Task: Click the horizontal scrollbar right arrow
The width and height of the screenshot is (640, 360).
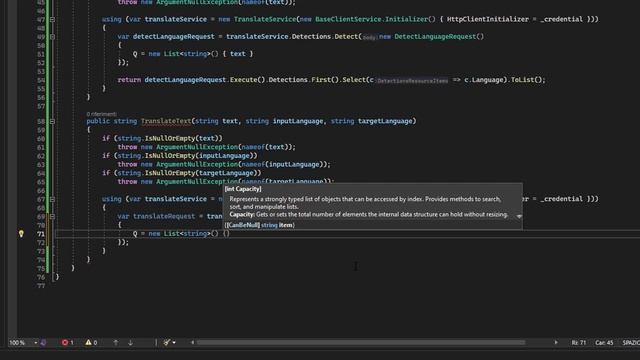Action: (556, 342)
